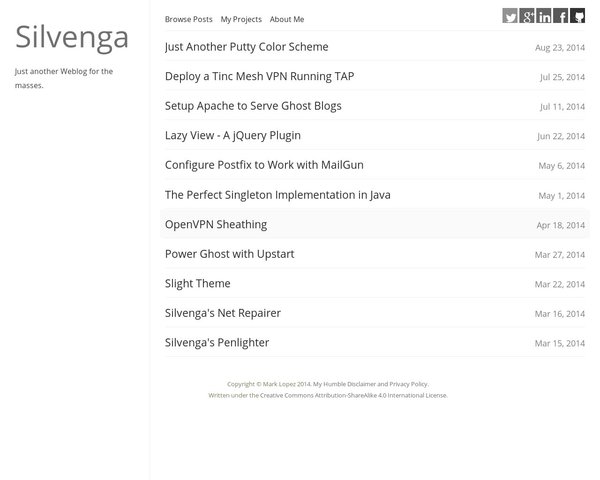600x480 pixels.
Task: Open the About Me page
Action: (x=287, y=19)
